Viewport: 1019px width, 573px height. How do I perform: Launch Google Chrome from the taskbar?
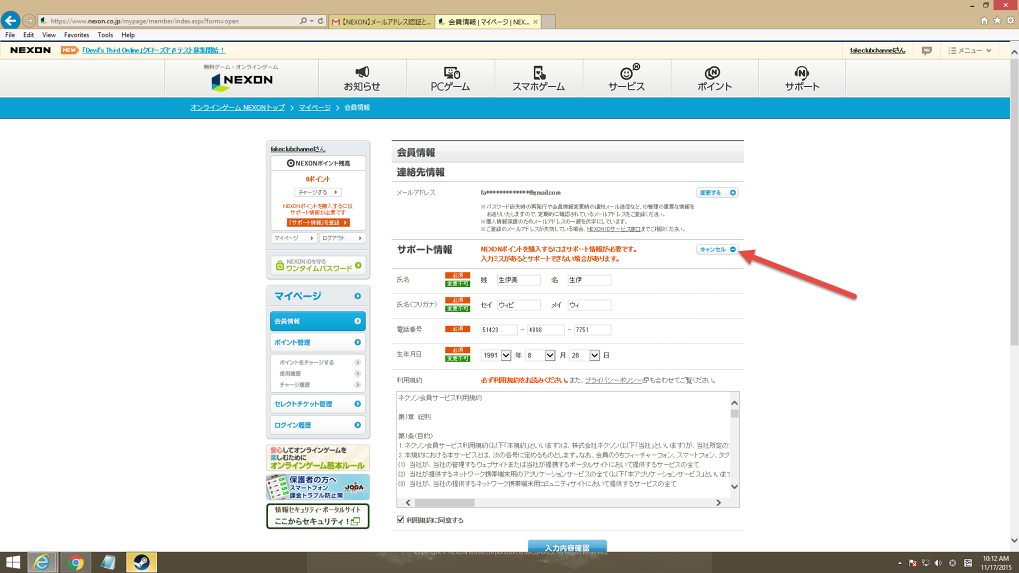75,562
